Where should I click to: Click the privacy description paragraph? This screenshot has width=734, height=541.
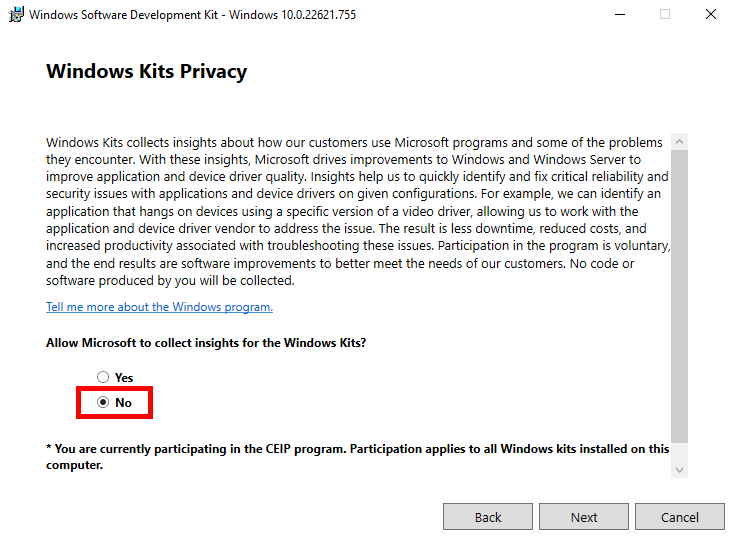pos(358,212)
